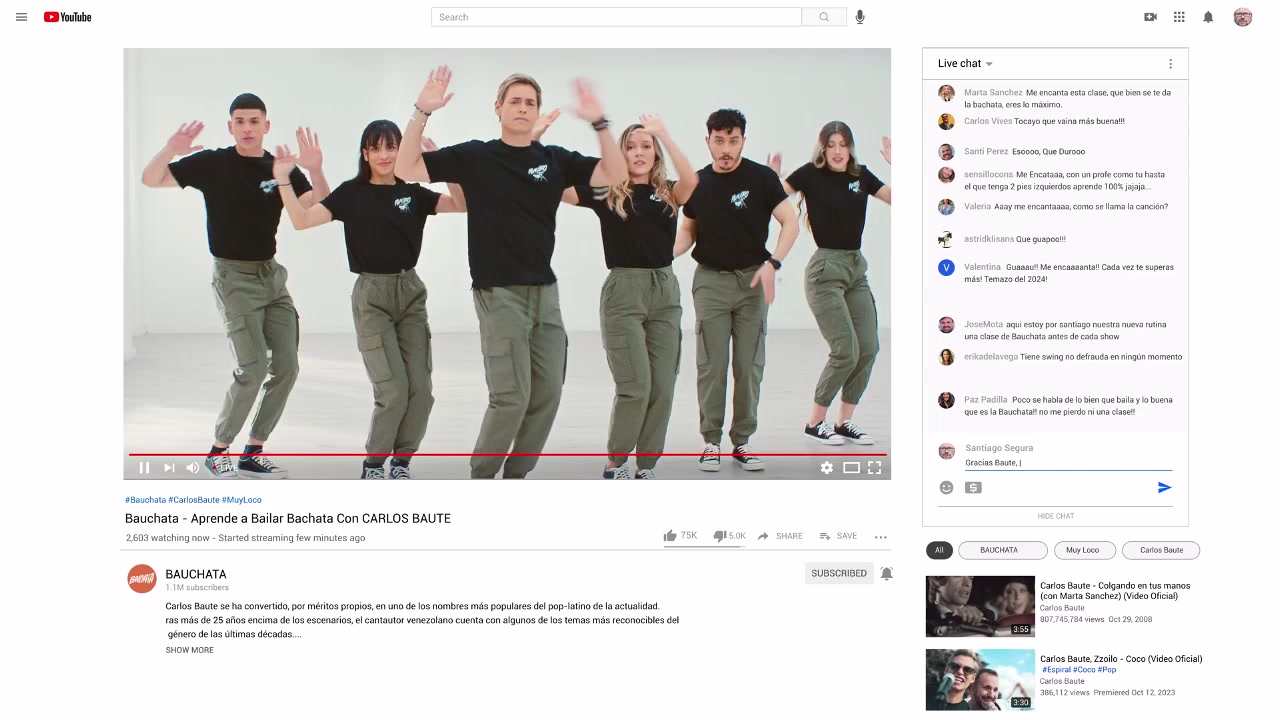Click erikadelavega username in chat
Screen dimensions: 1280x720
coord(991,357)
